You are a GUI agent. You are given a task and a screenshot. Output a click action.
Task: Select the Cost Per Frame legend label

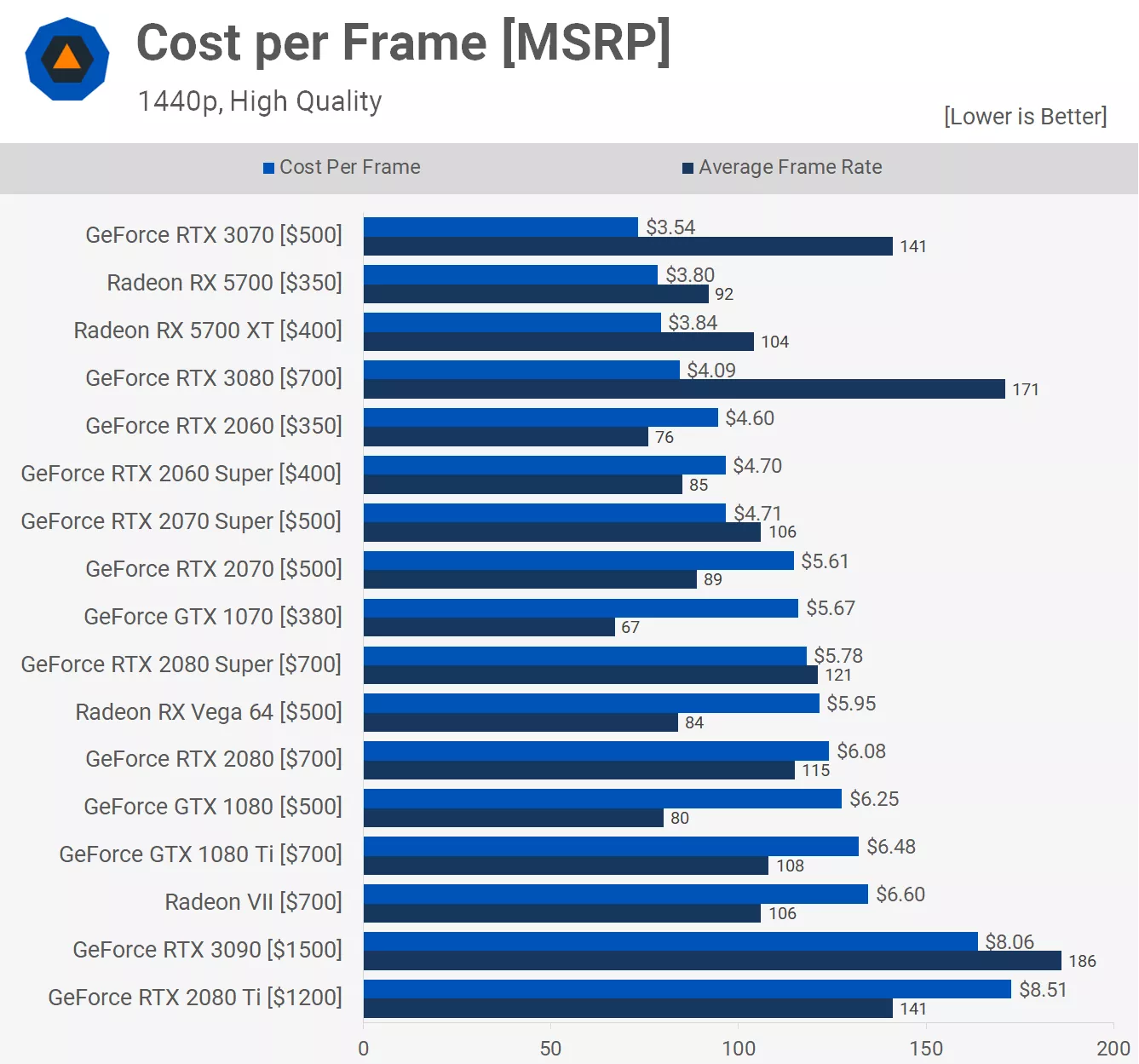349,167
